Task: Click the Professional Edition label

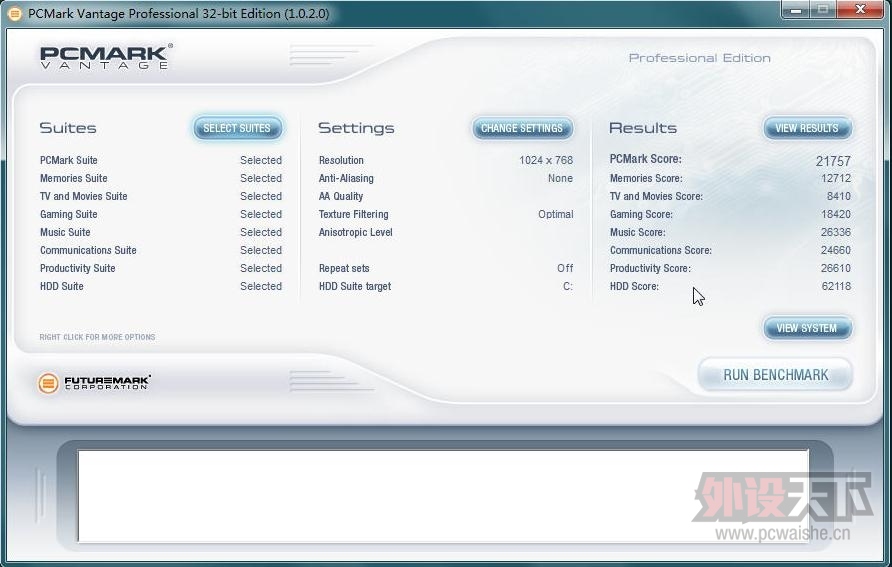Action: 700,58
